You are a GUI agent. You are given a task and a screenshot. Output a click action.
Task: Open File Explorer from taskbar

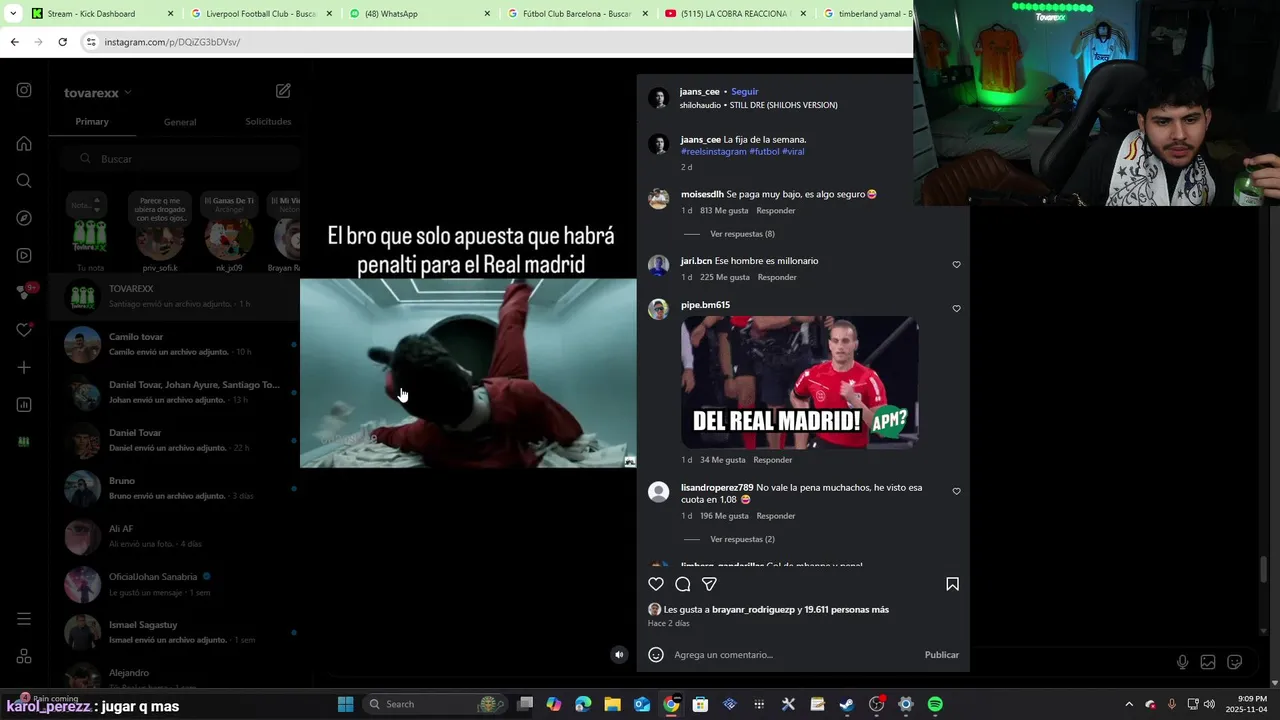(612, 704)
